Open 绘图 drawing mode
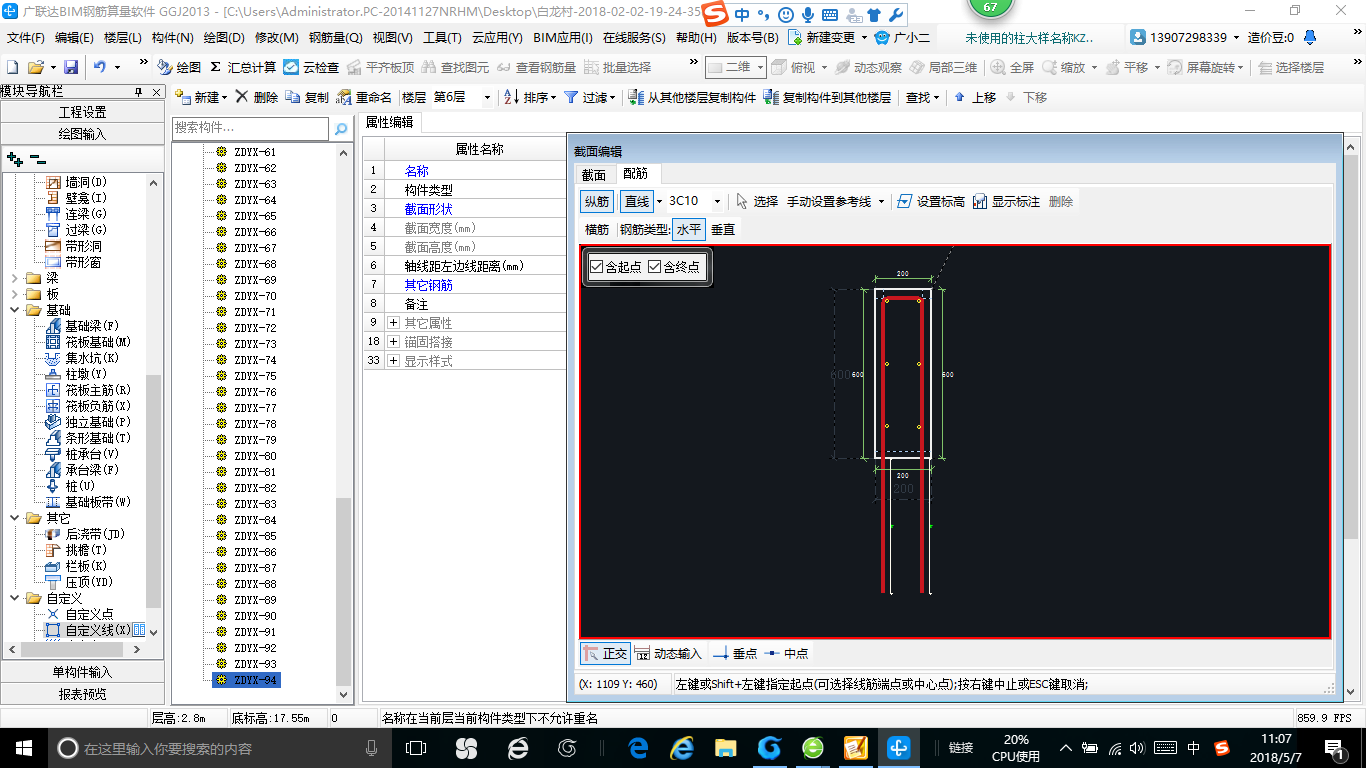 tap(179, 67)
